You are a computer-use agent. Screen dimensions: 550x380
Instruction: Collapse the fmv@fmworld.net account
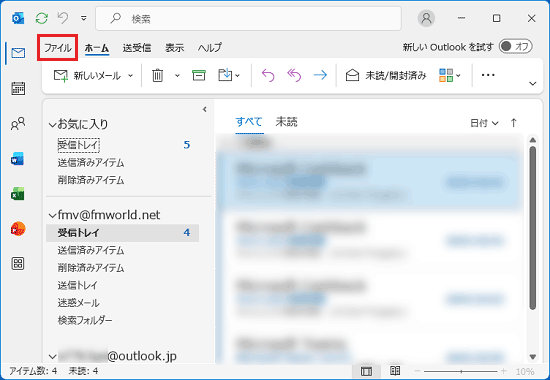point(52,215)
